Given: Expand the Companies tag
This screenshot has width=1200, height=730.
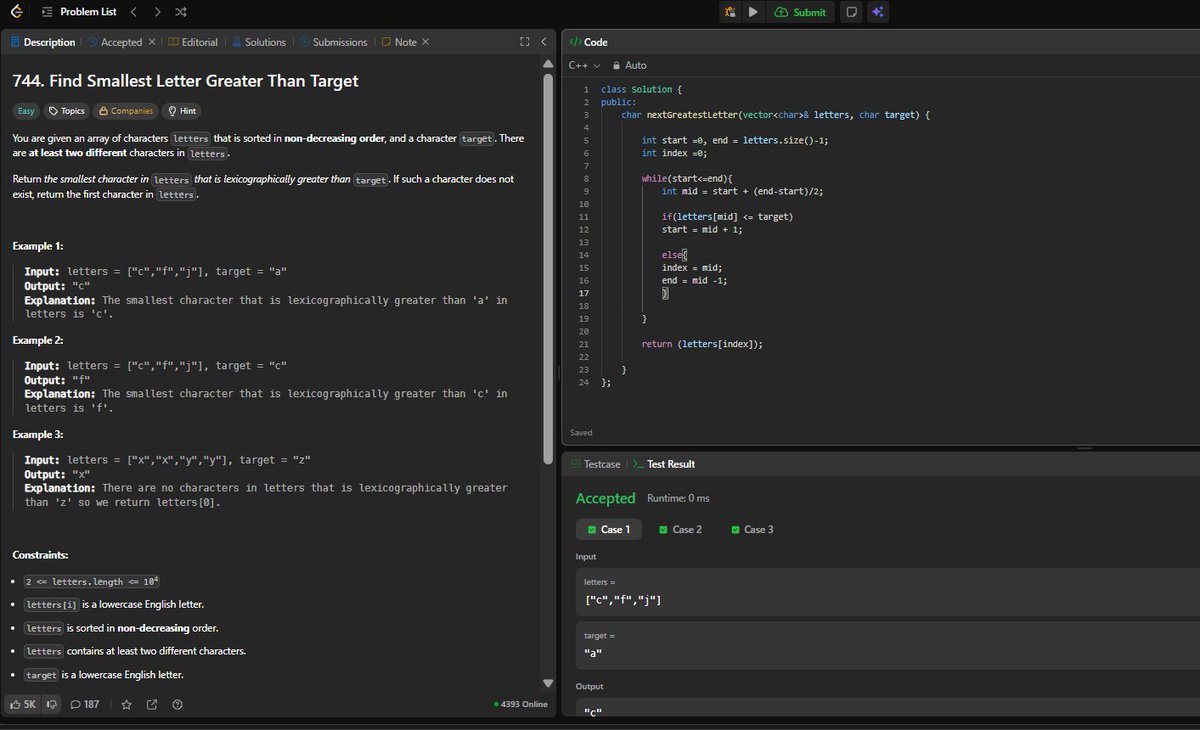Looking at the screenshot, I should [x=125, y=111].
